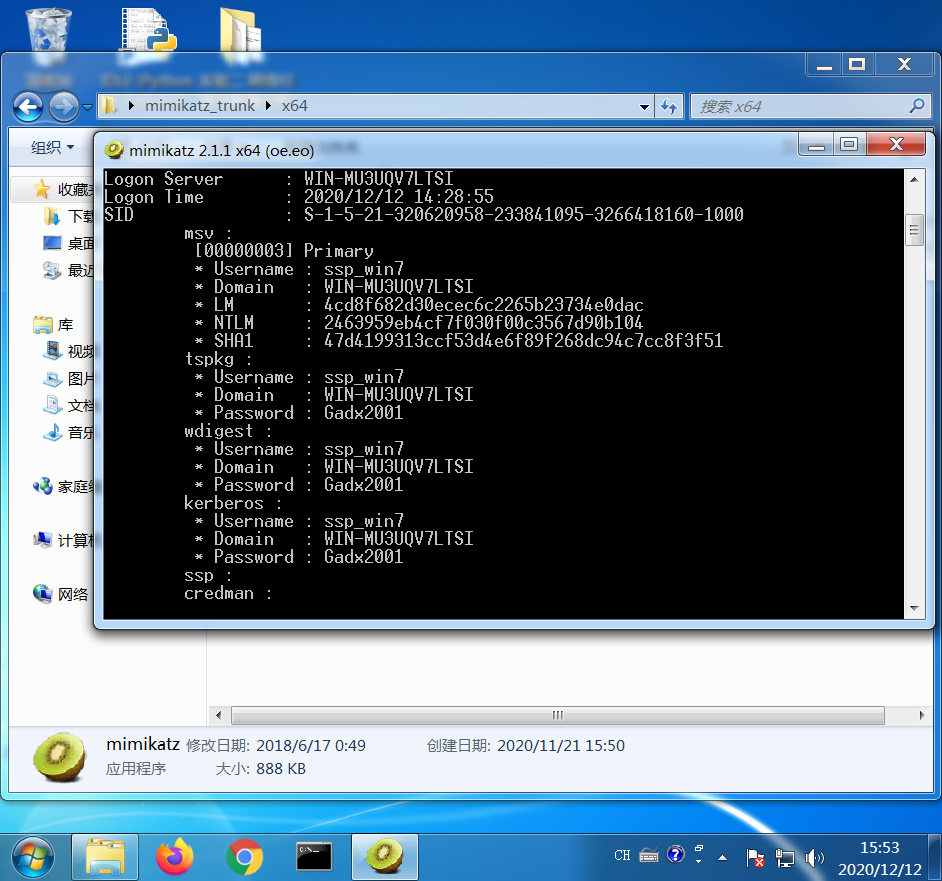Launch Google Chrome from the taskbar
942x881 pixels.
[245, 858]
